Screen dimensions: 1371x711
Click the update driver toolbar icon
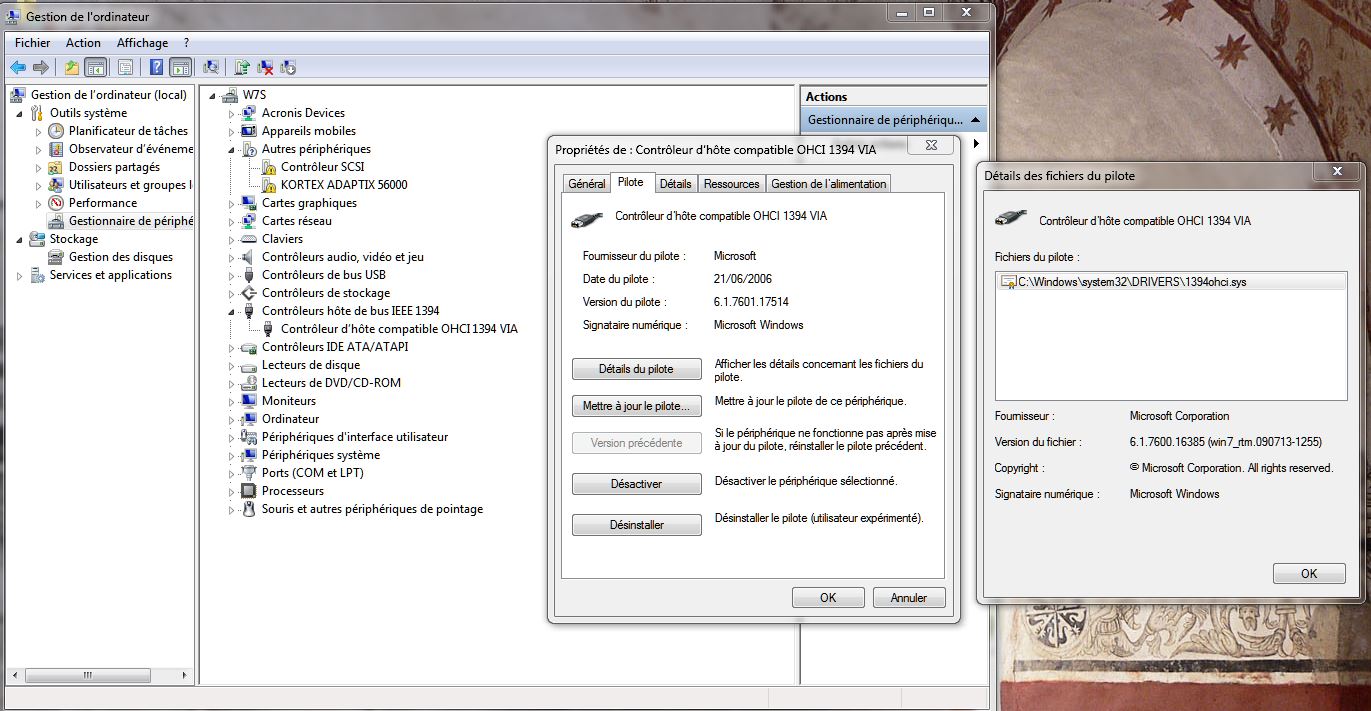pyautogui.click(x=241, y=68)
